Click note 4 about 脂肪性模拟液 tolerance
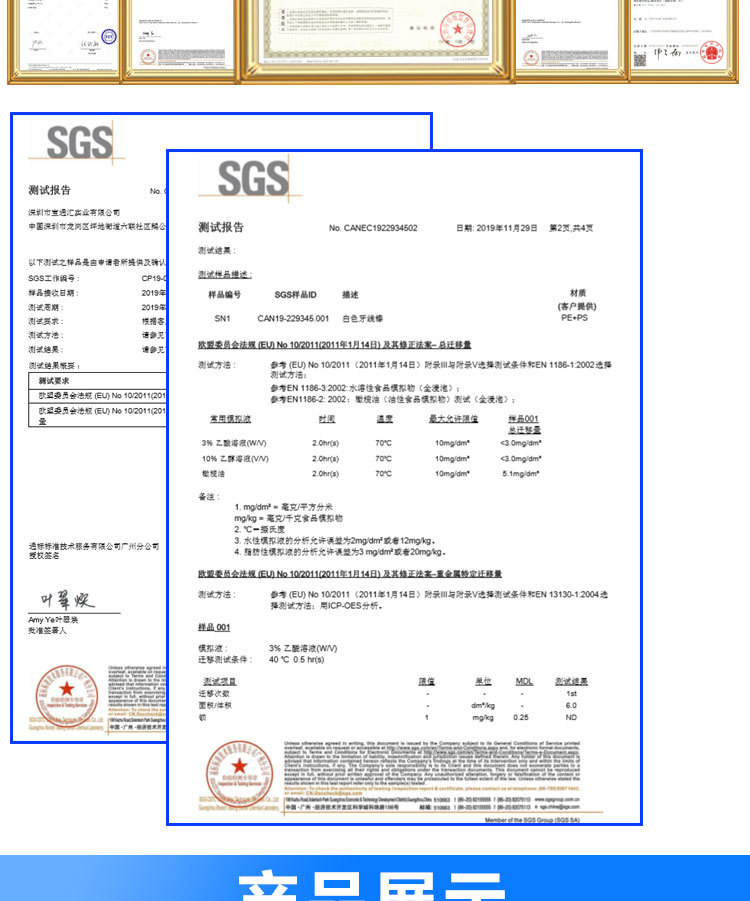Viewport: 750px width, 901px height. (340, 552)
